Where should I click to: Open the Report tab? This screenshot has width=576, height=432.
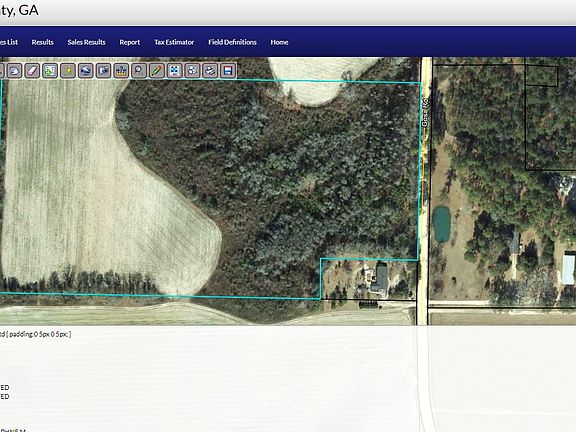coord(130,42)
